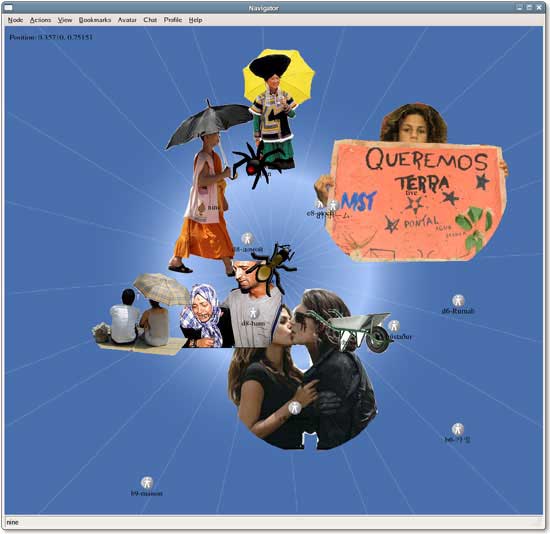The height and width of the screenshot is (534, 550).
Task: Click the 'nine' status bar text
Action: 12,522
